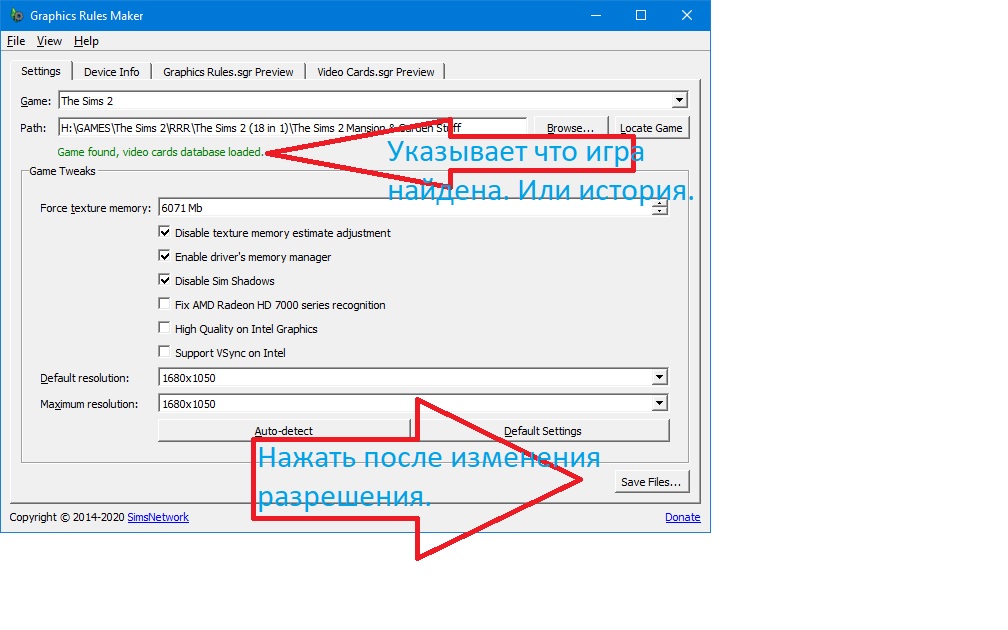Click the Graphics Rules Maker app icon
The image size is (1008, 630).
[15, 16]
